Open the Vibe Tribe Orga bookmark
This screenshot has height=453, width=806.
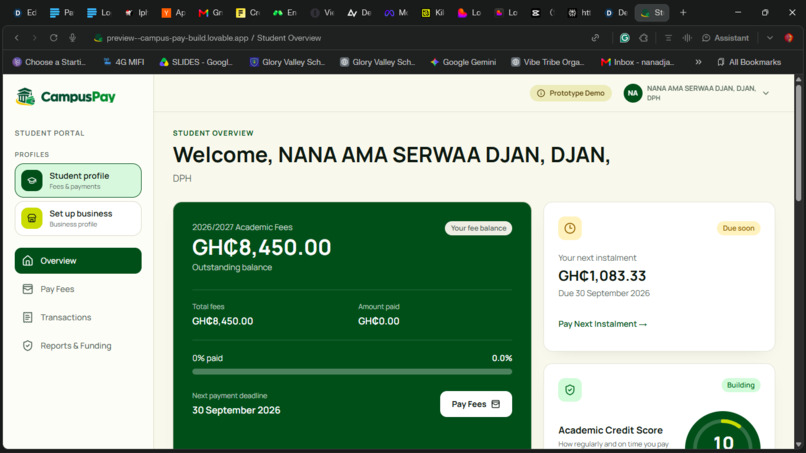coord(547,62)
